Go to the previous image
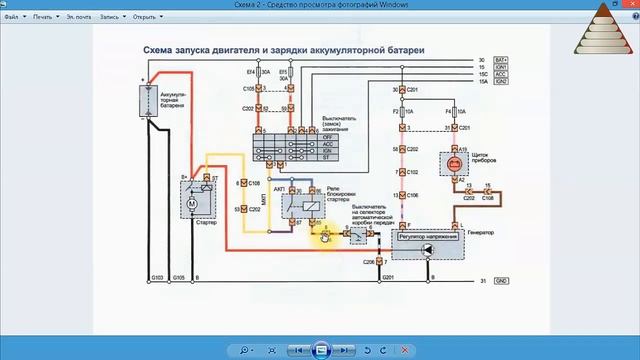Viewport: 640px width, 360px height. point(299,350)
